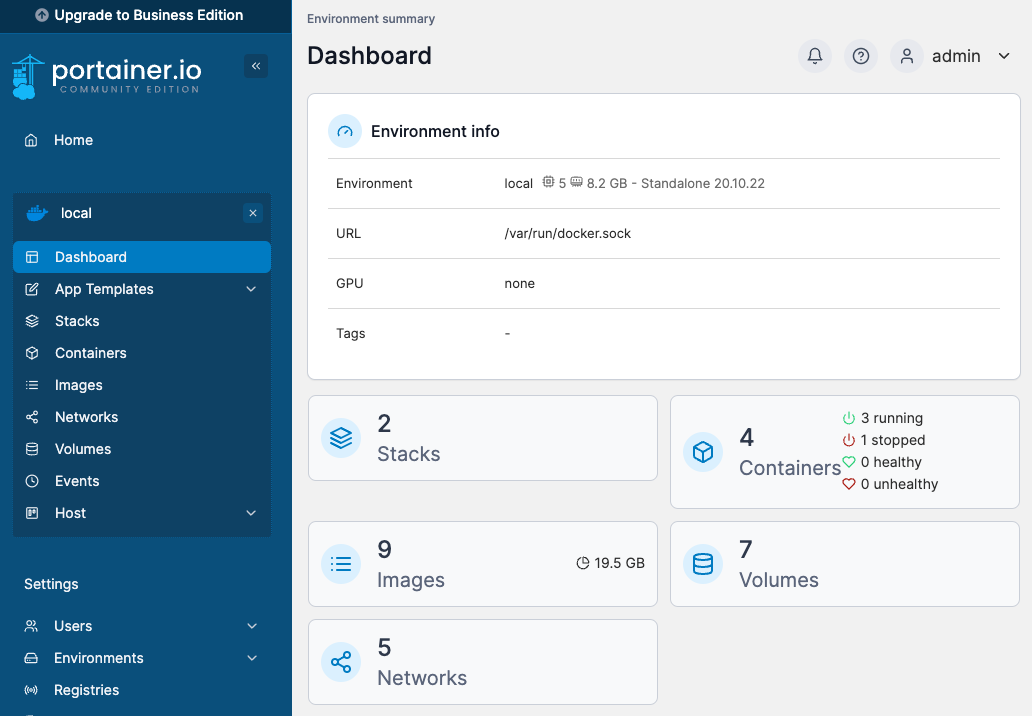
Task: Expand the App Templates chevron
Action: (251, 289)
